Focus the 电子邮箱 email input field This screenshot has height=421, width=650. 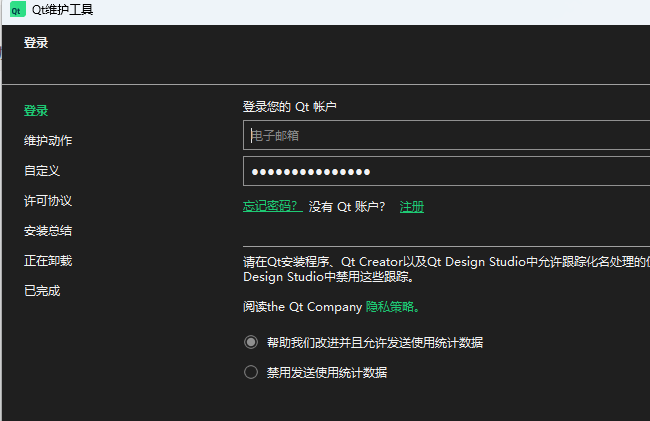446,135
